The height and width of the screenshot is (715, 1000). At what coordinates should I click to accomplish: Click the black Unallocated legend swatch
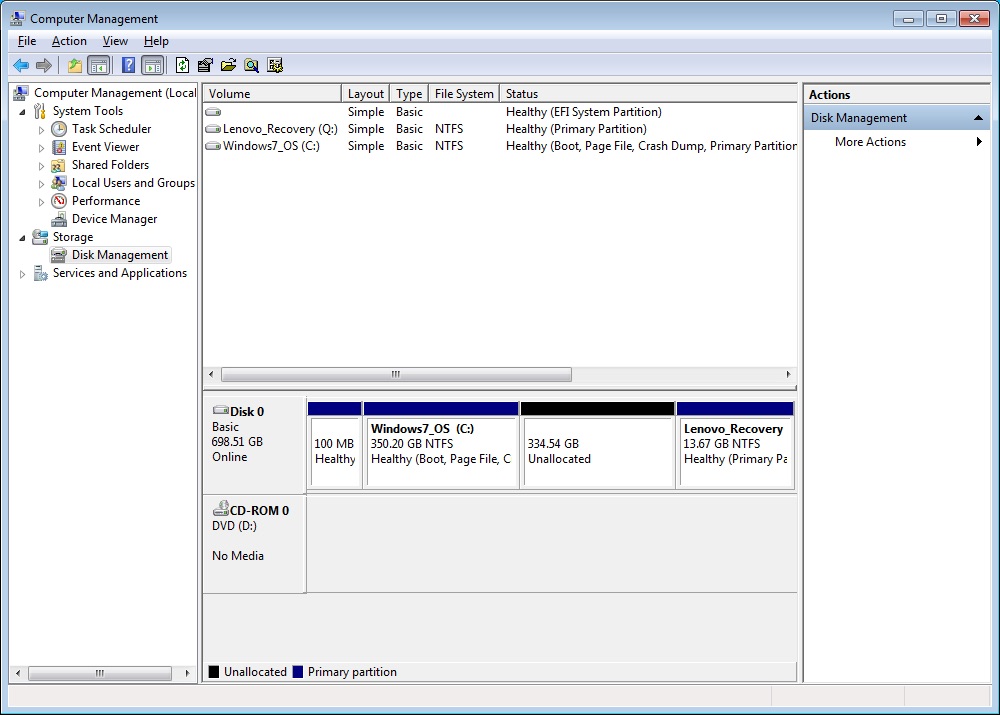214,672
